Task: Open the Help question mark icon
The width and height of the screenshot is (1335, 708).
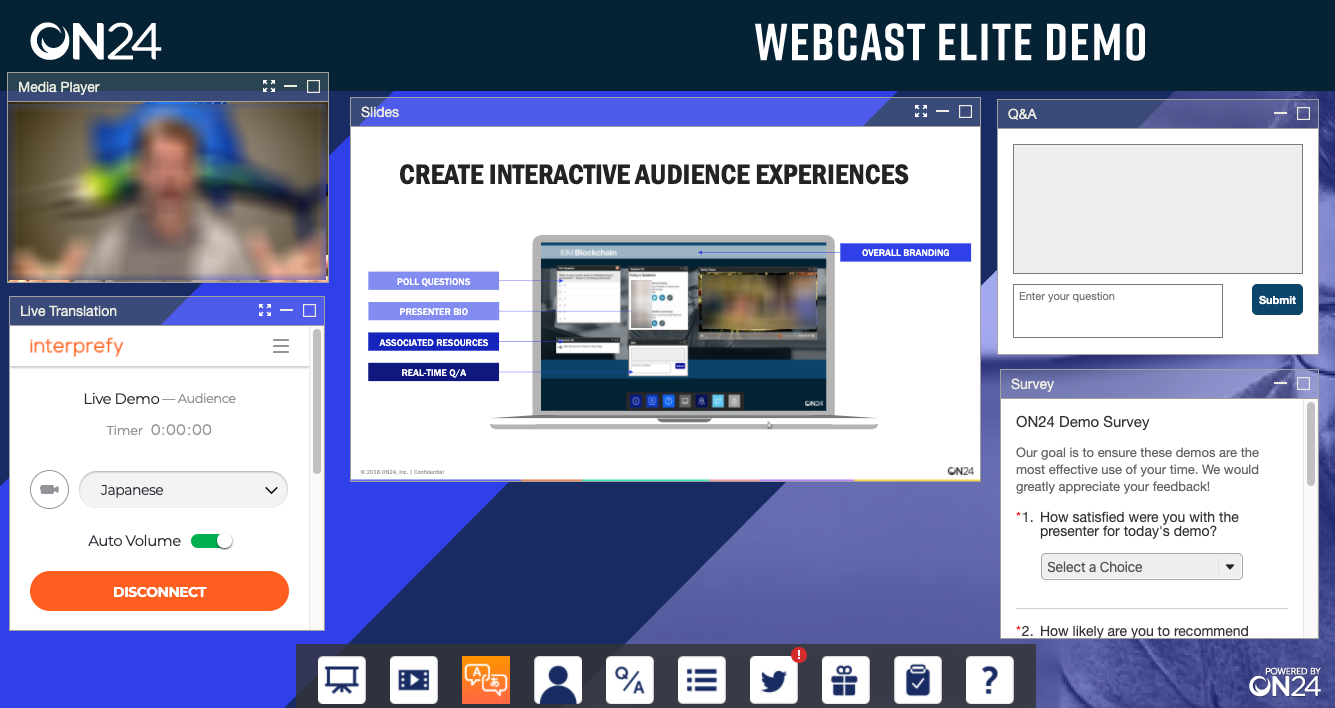Action: click(990, 680)
